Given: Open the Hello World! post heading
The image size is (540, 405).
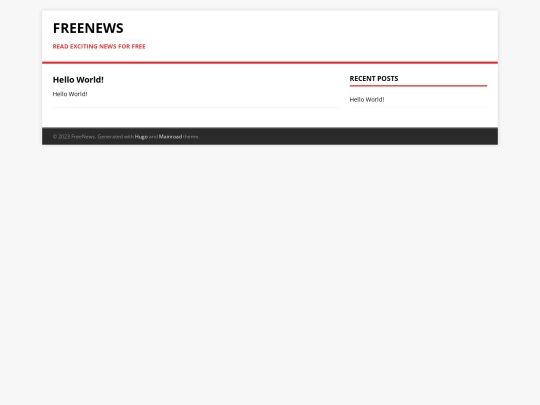Looking at the screenshot, I should [x=78, y=80].
